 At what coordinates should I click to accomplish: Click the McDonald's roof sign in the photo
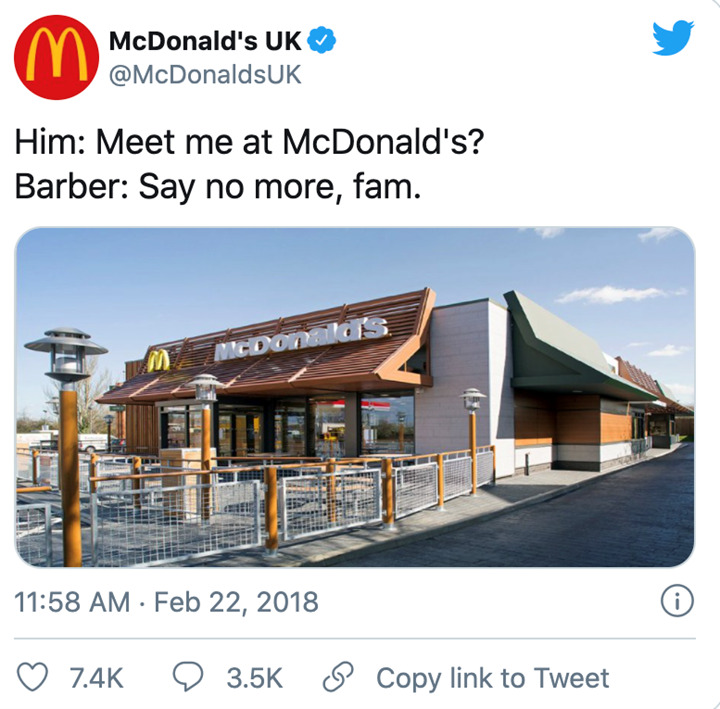(x=301, y=339)
